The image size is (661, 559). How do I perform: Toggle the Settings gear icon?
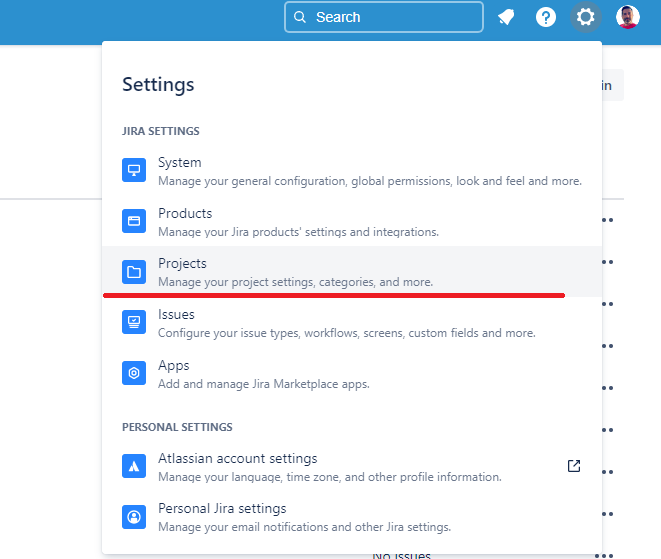585,17
